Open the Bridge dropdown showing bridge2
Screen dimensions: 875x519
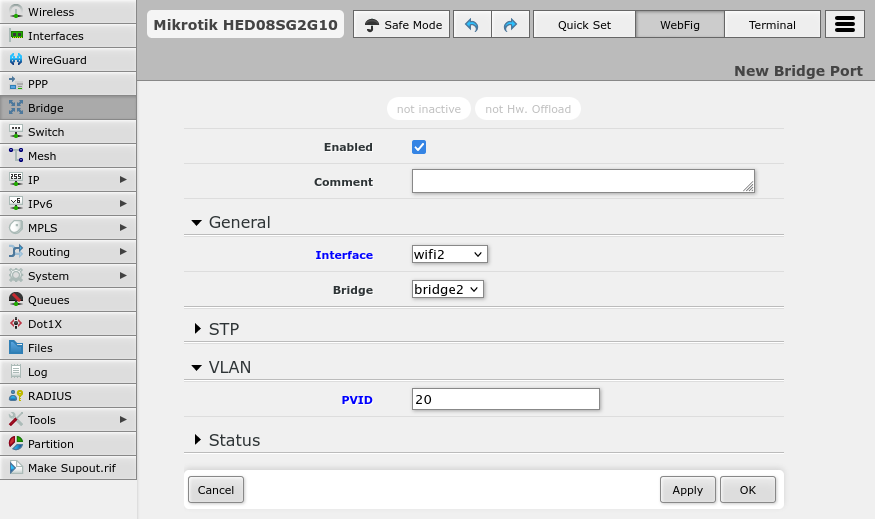(x=447, y=290)
